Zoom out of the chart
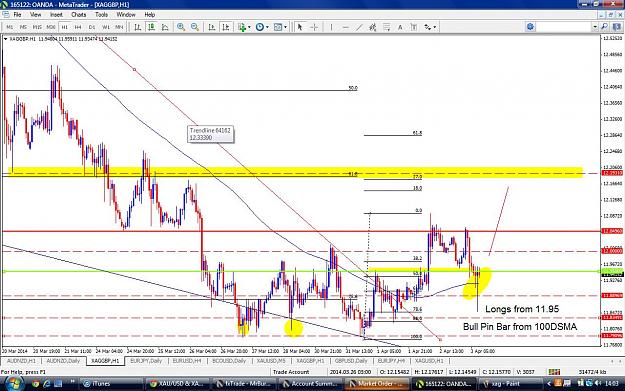Viewport: 625px width, 391px height. 195,27
